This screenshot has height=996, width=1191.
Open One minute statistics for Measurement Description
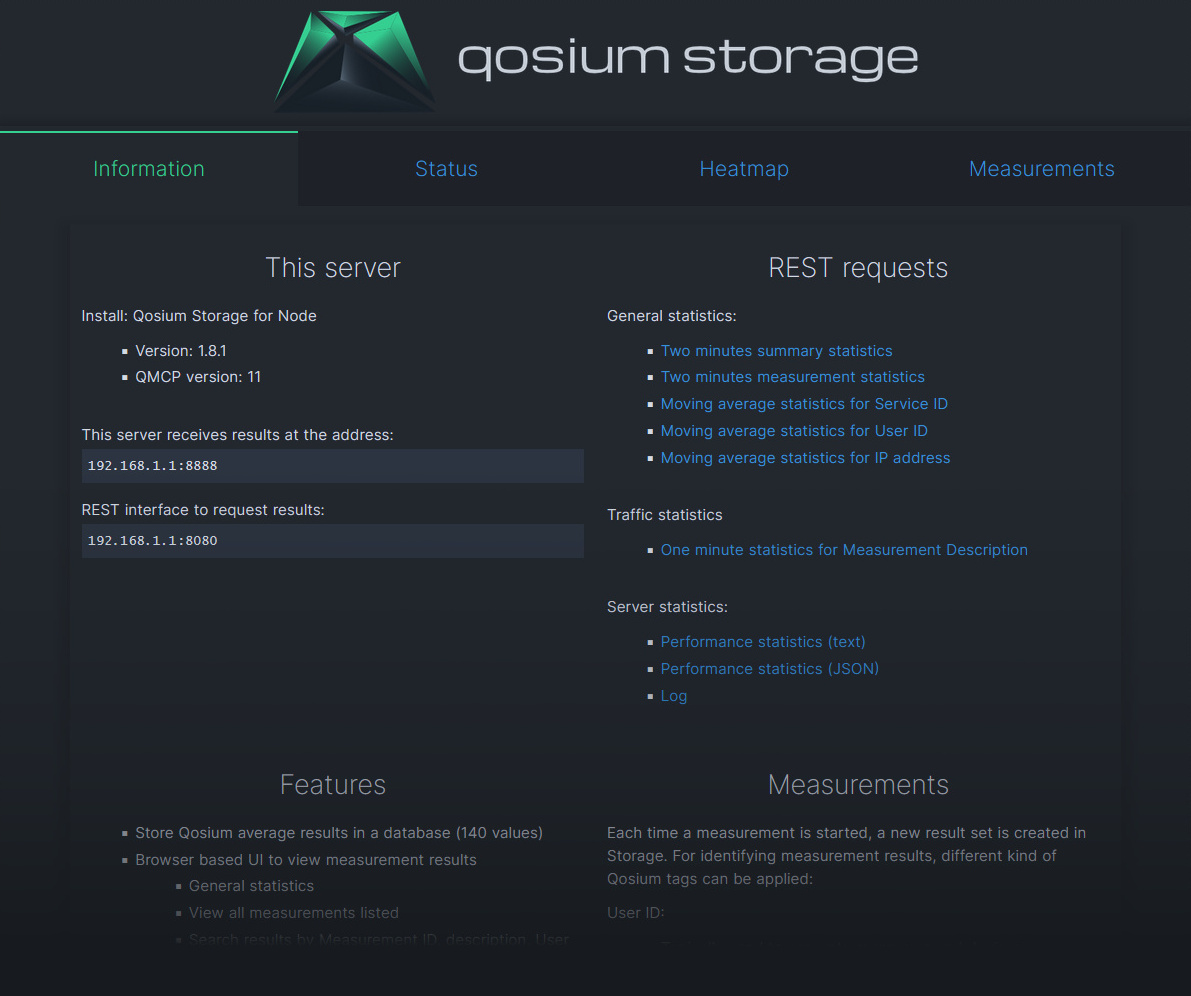click(x=844, y=550)
